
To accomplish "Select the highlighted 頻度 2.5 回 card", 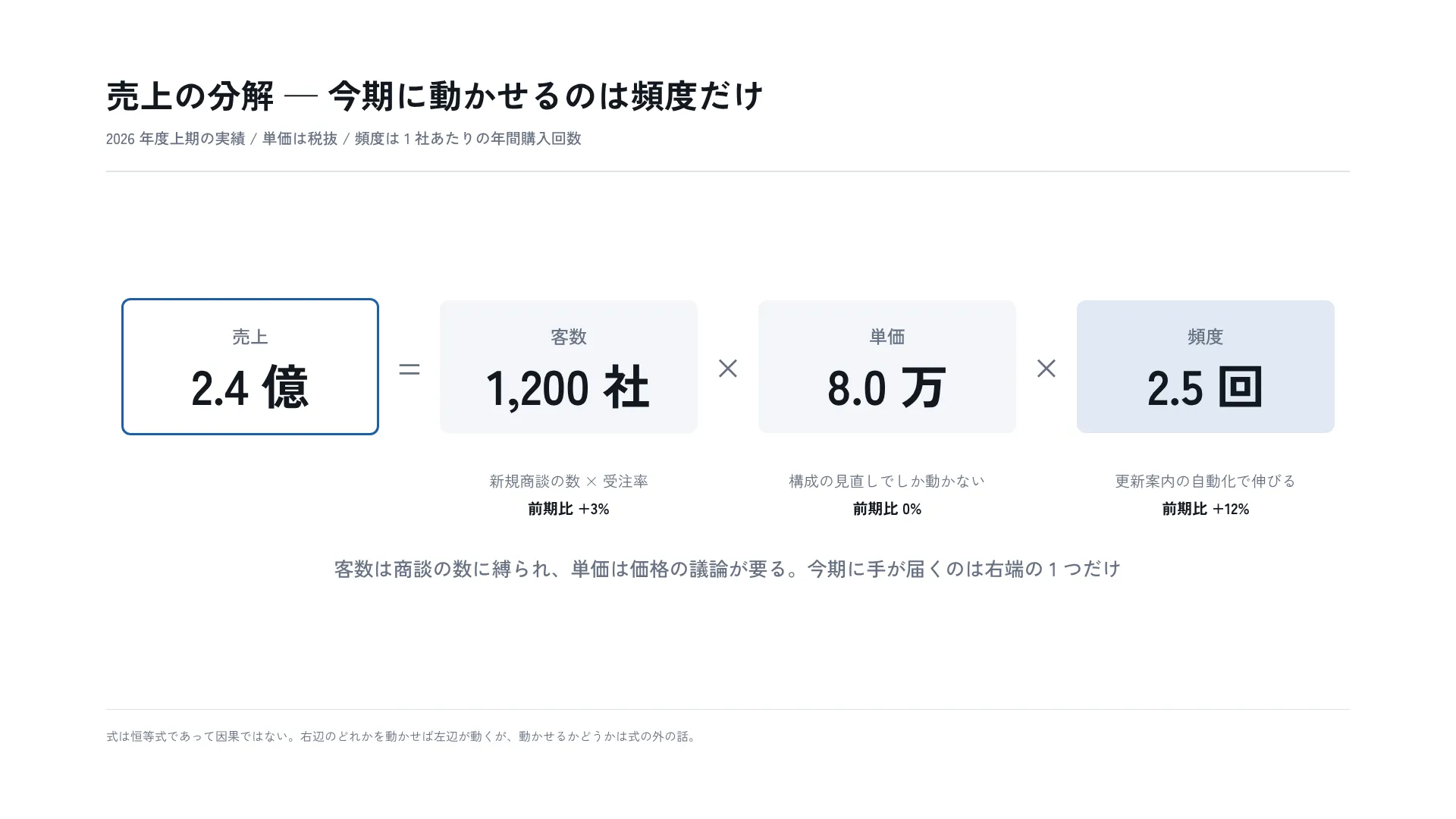I will click(1206, 366).
